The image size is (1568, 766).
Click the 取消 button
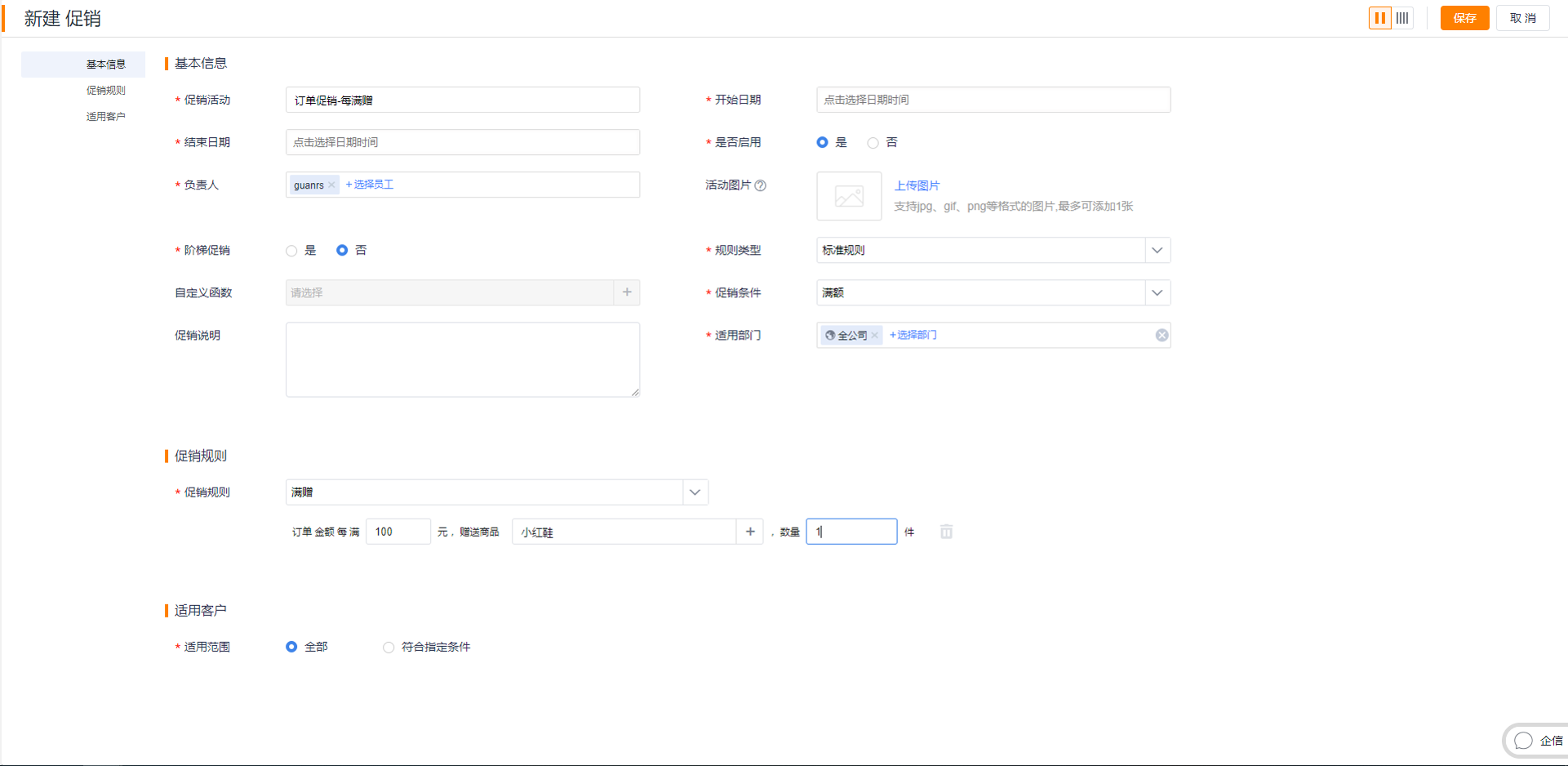click(1522, 18)
